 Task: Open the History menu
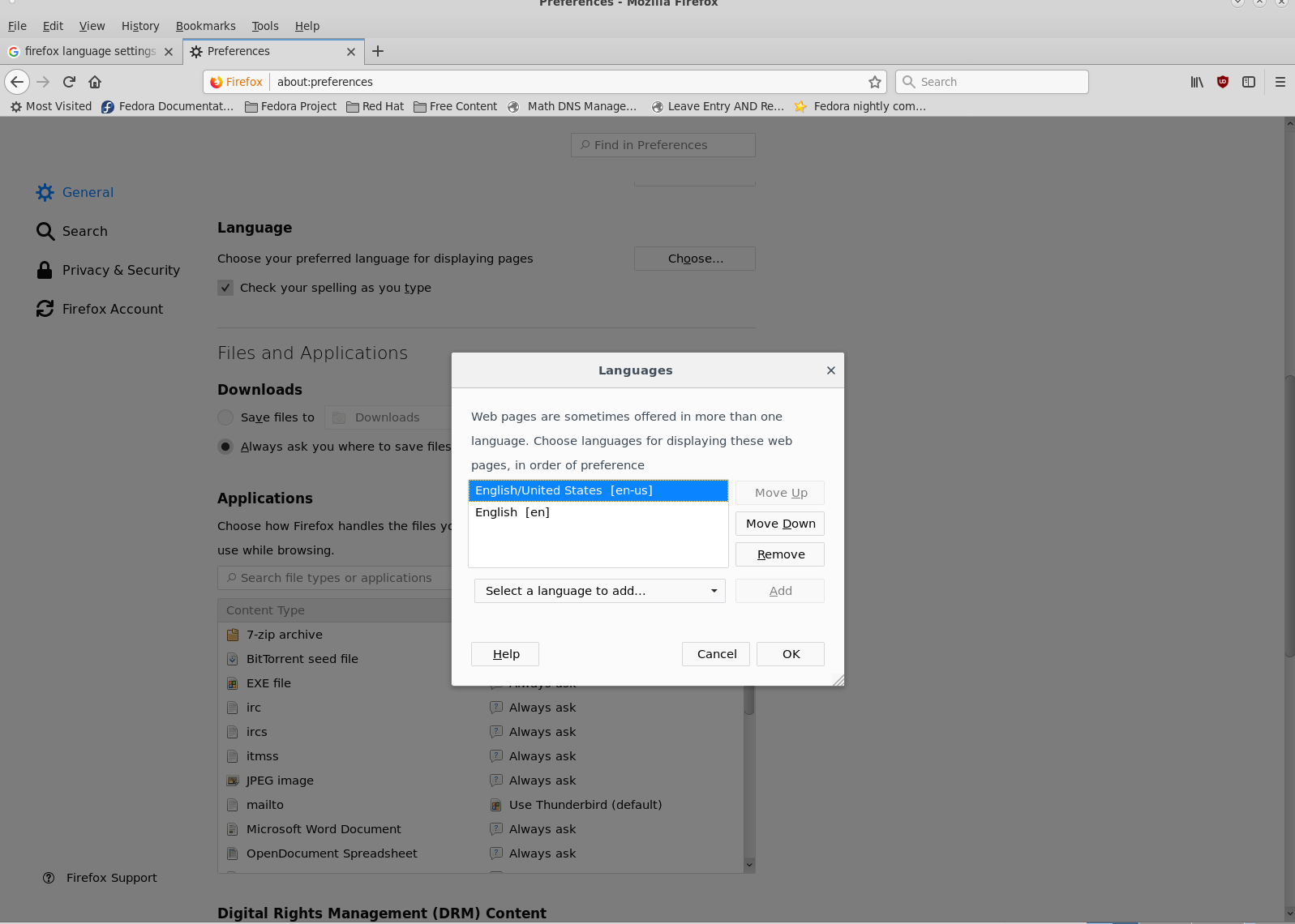pyautogui.click(x=140, y=26)
